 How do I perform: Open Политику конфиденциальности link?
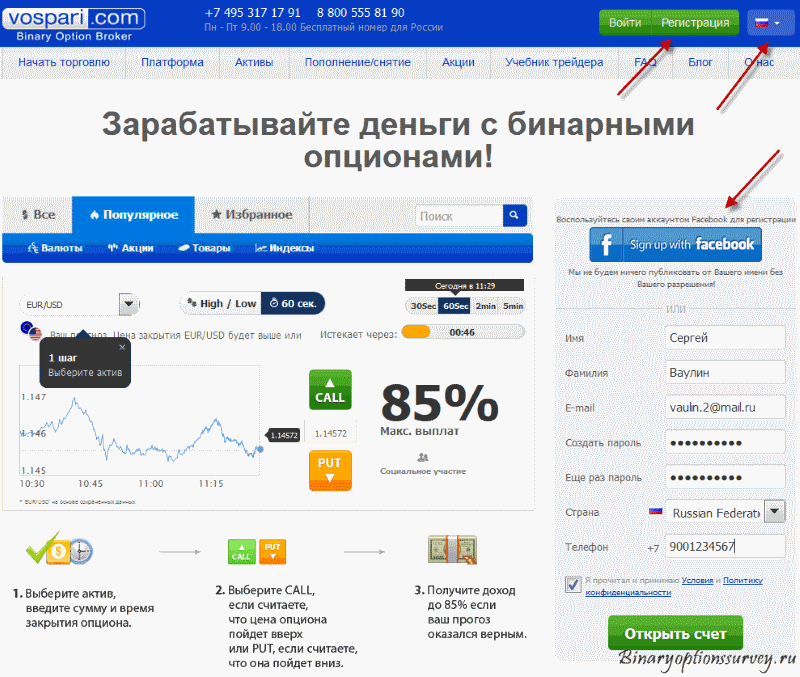[x=673, y=586]
